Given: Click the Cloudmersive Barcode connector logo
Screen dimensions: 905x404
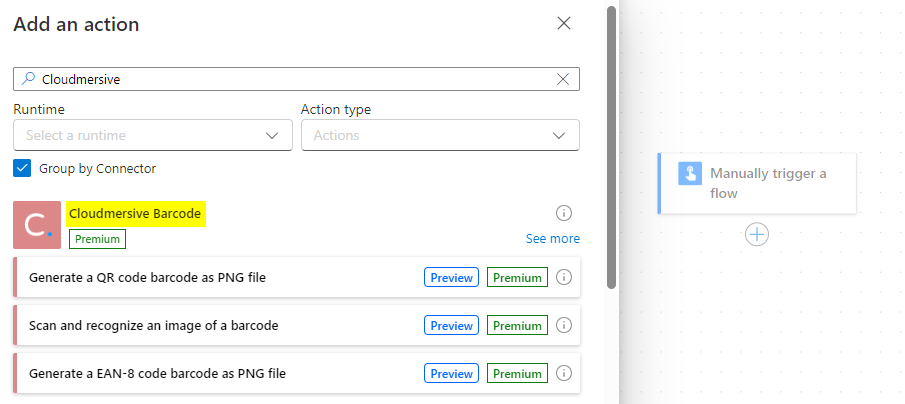Looking at the screenshot, I should tap(37, 225).
